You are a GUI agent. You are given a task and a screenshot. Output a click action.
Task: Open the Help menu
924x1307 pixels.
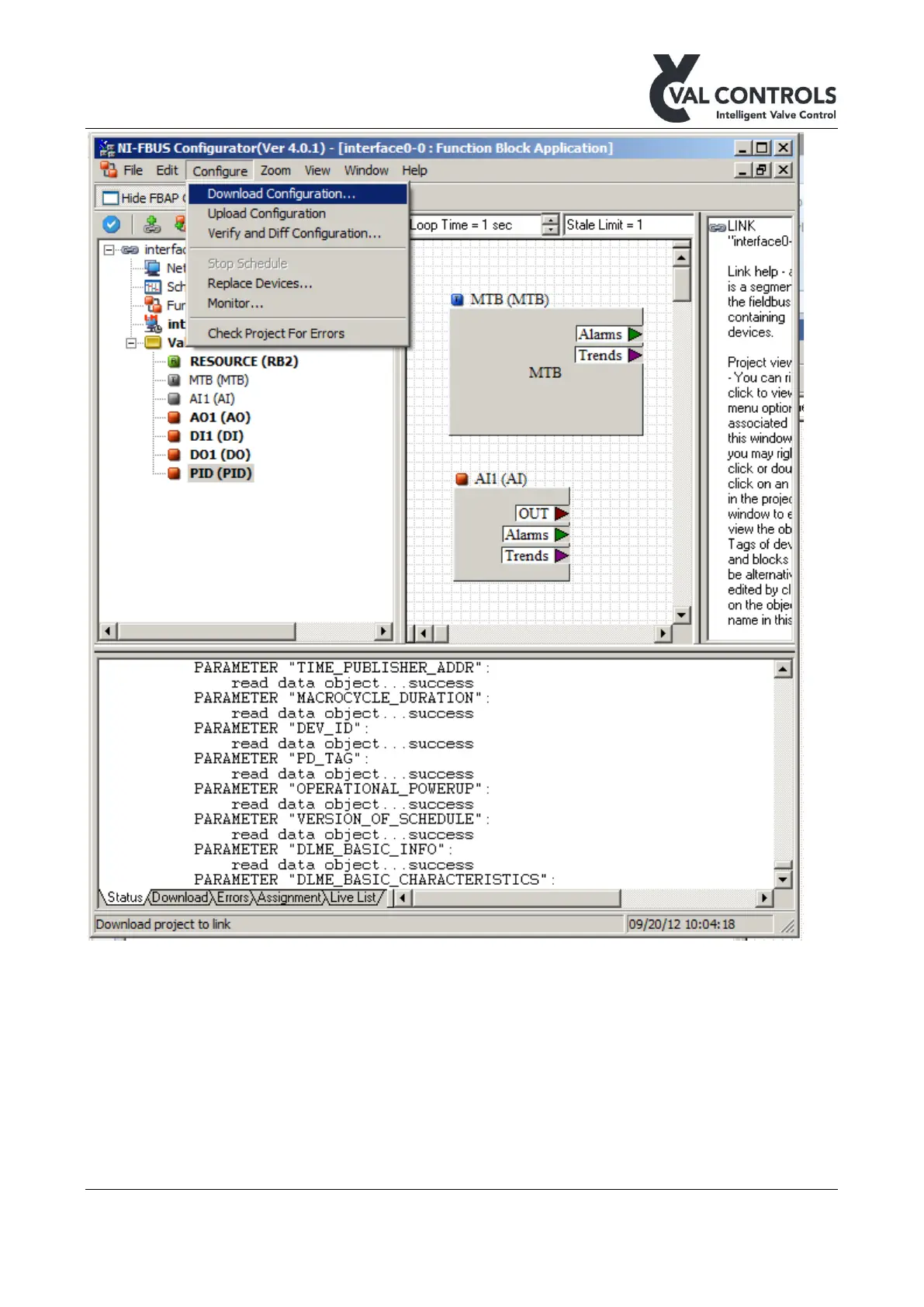(x=414, y=170)
